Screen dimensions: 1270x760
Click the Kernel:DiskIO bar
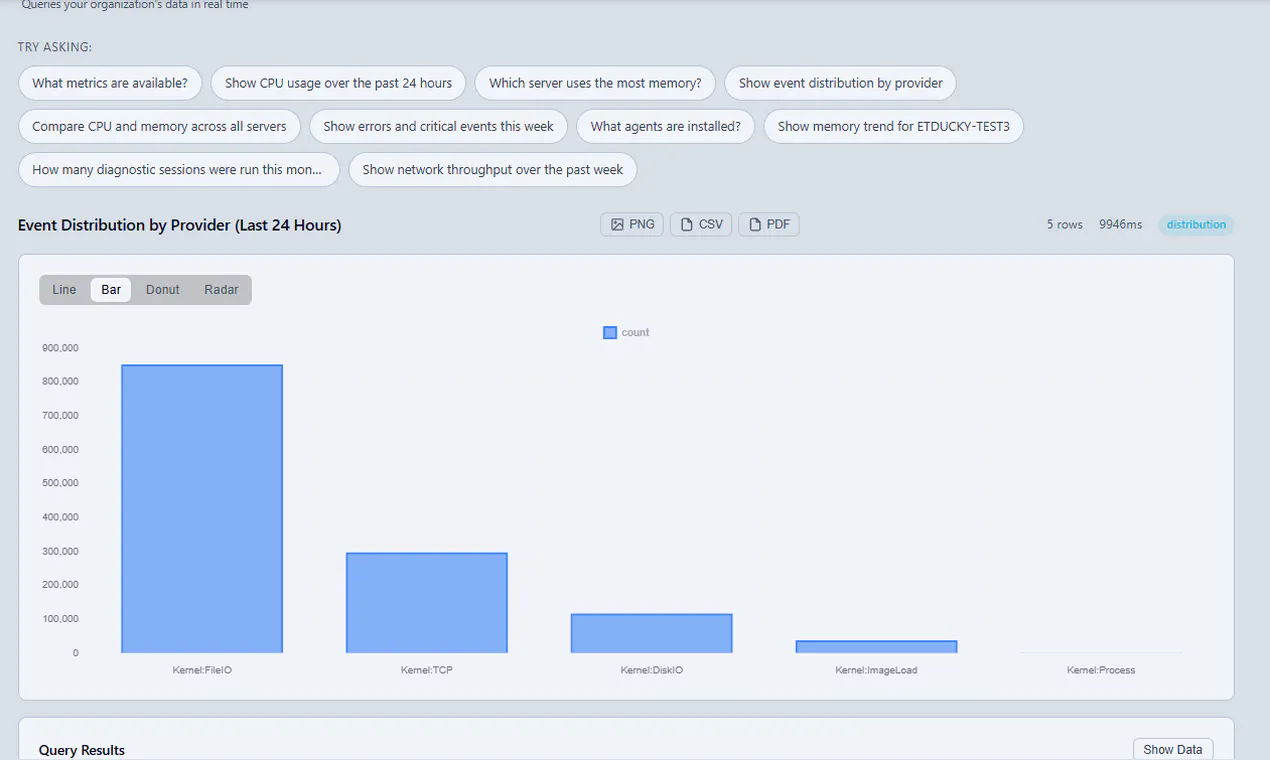click(652, 633)
